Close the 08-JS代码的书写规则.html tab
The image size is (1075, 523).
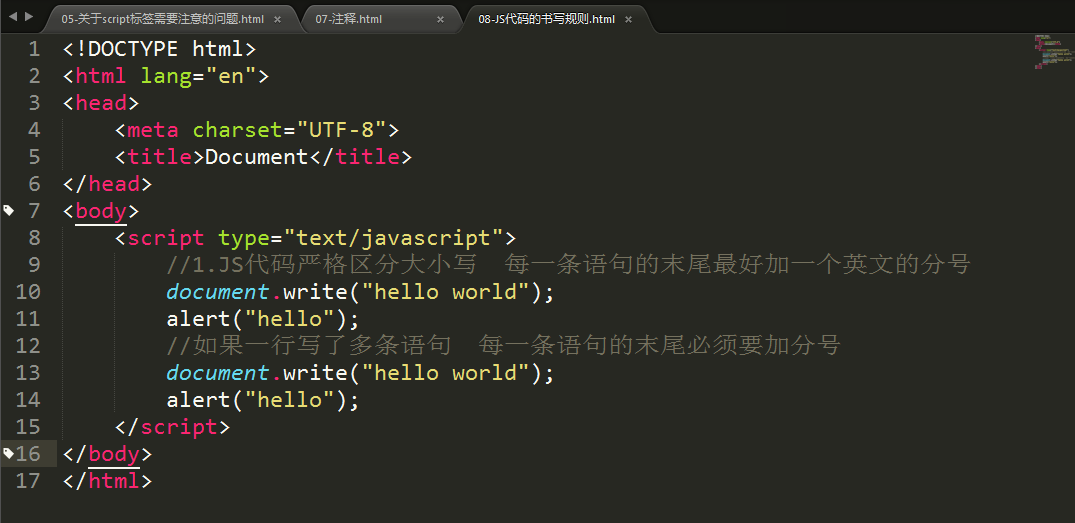628,19
